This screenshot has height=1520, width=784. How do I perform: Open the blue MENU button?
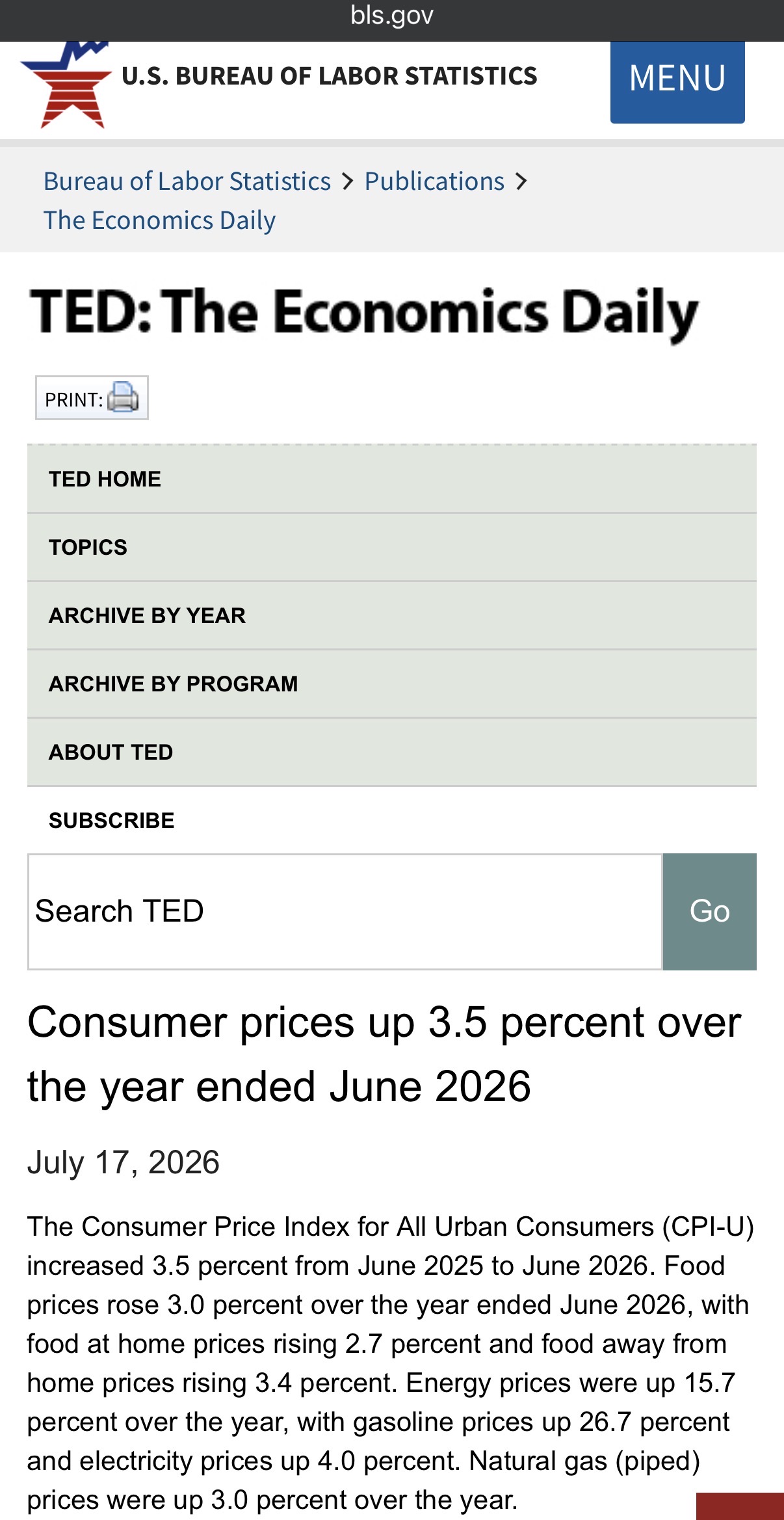677,82
